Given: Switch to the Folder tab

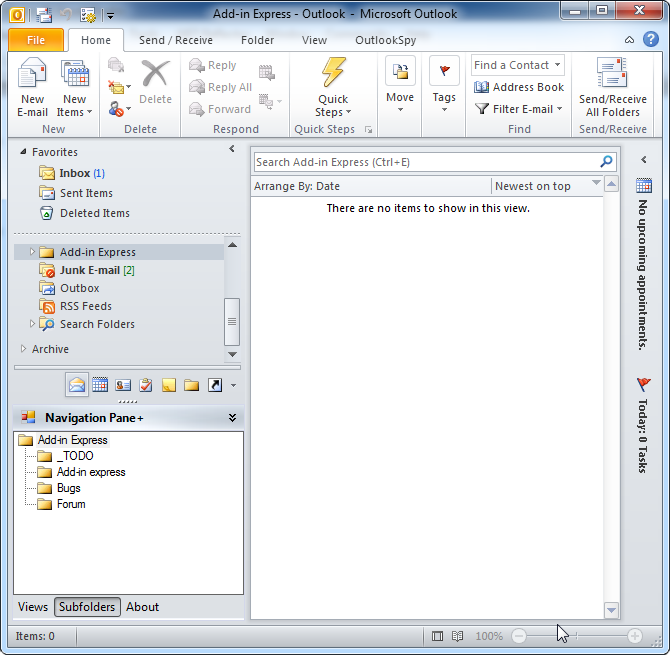Looking at the screenshot, I should coord(257,40).
